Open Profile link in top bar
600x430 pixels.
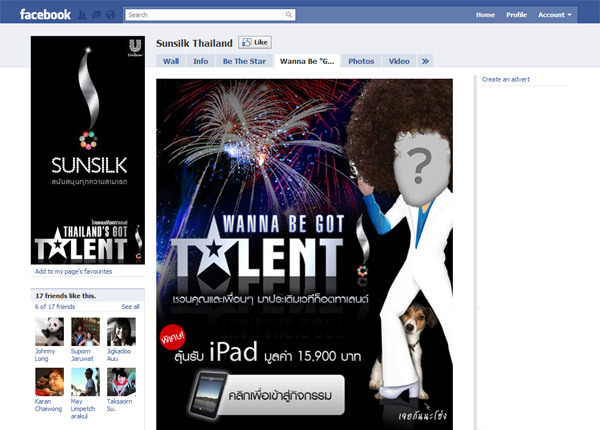pos(516,15)
